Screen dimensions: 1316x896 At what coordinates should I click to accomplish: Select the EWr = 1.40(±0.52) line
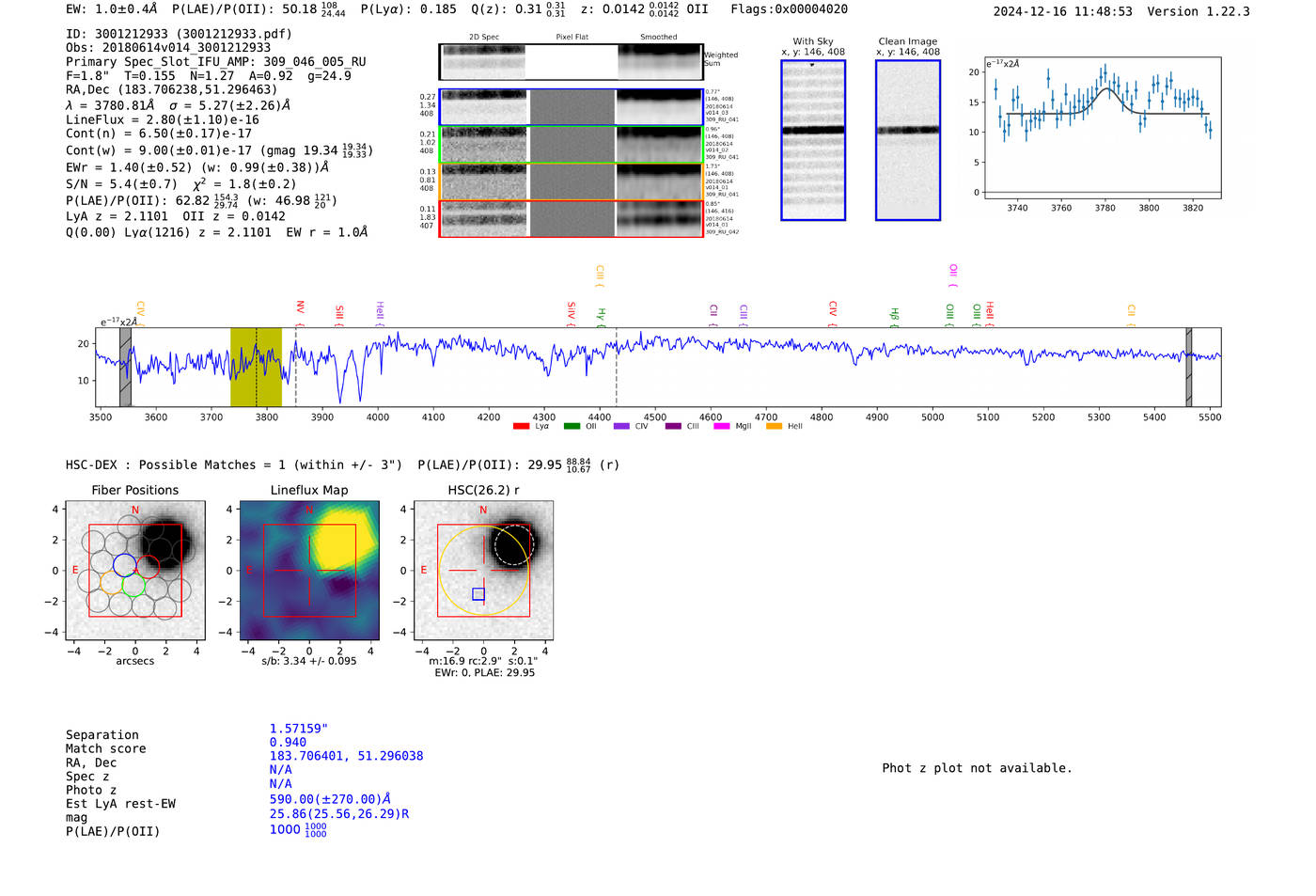pyautogui.click(x=197, y=167)
